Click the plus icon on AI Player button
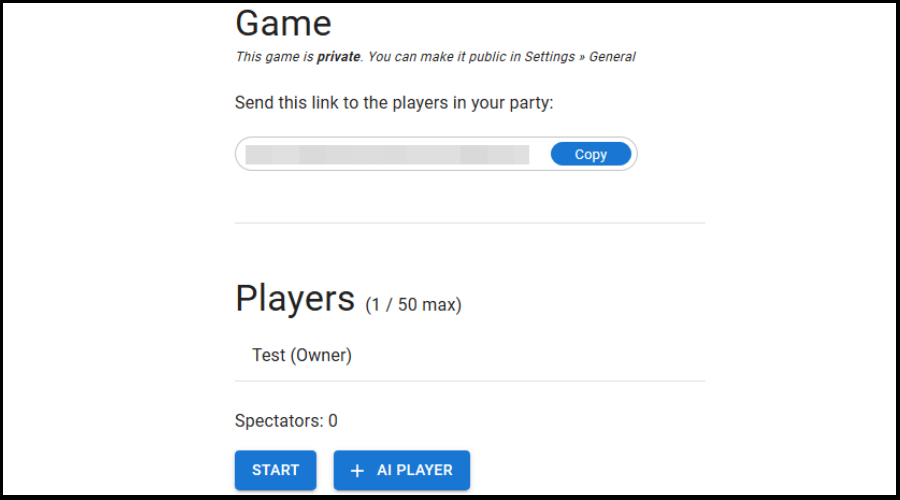The image size is (900, 500). click(357, 470)
